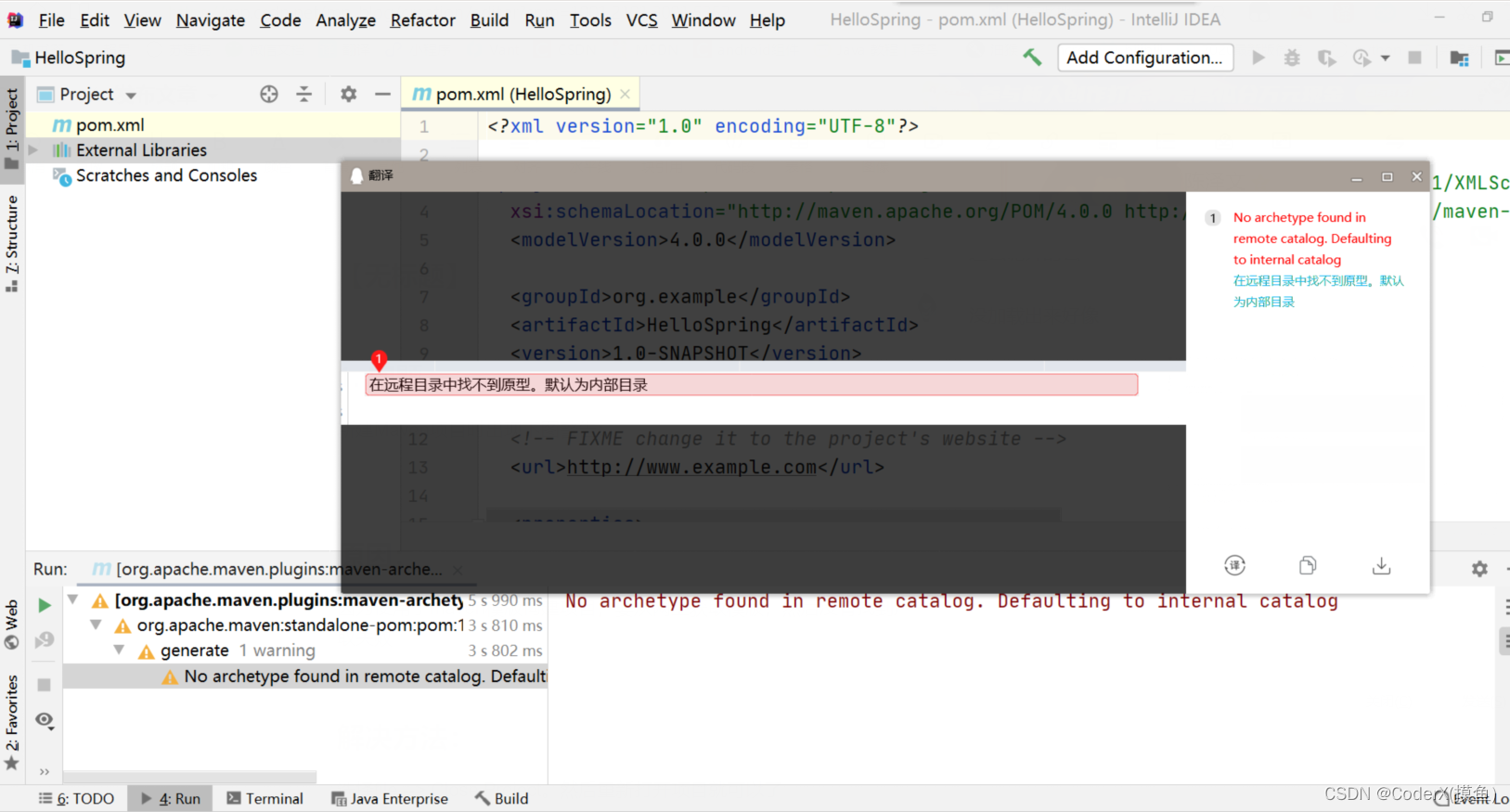
Task: Open the Java Enterprise tool window tab
Action: 390,798
